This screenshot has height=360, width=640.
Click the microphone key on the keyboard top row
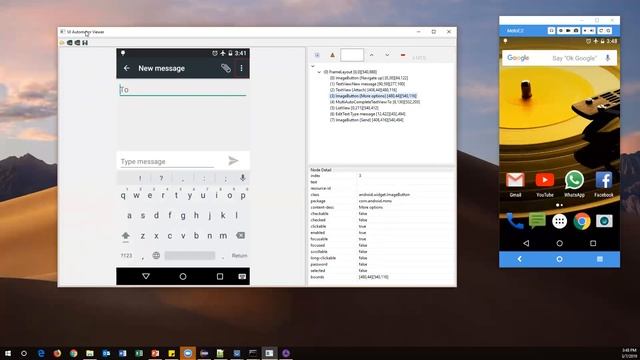pos(242,178)
